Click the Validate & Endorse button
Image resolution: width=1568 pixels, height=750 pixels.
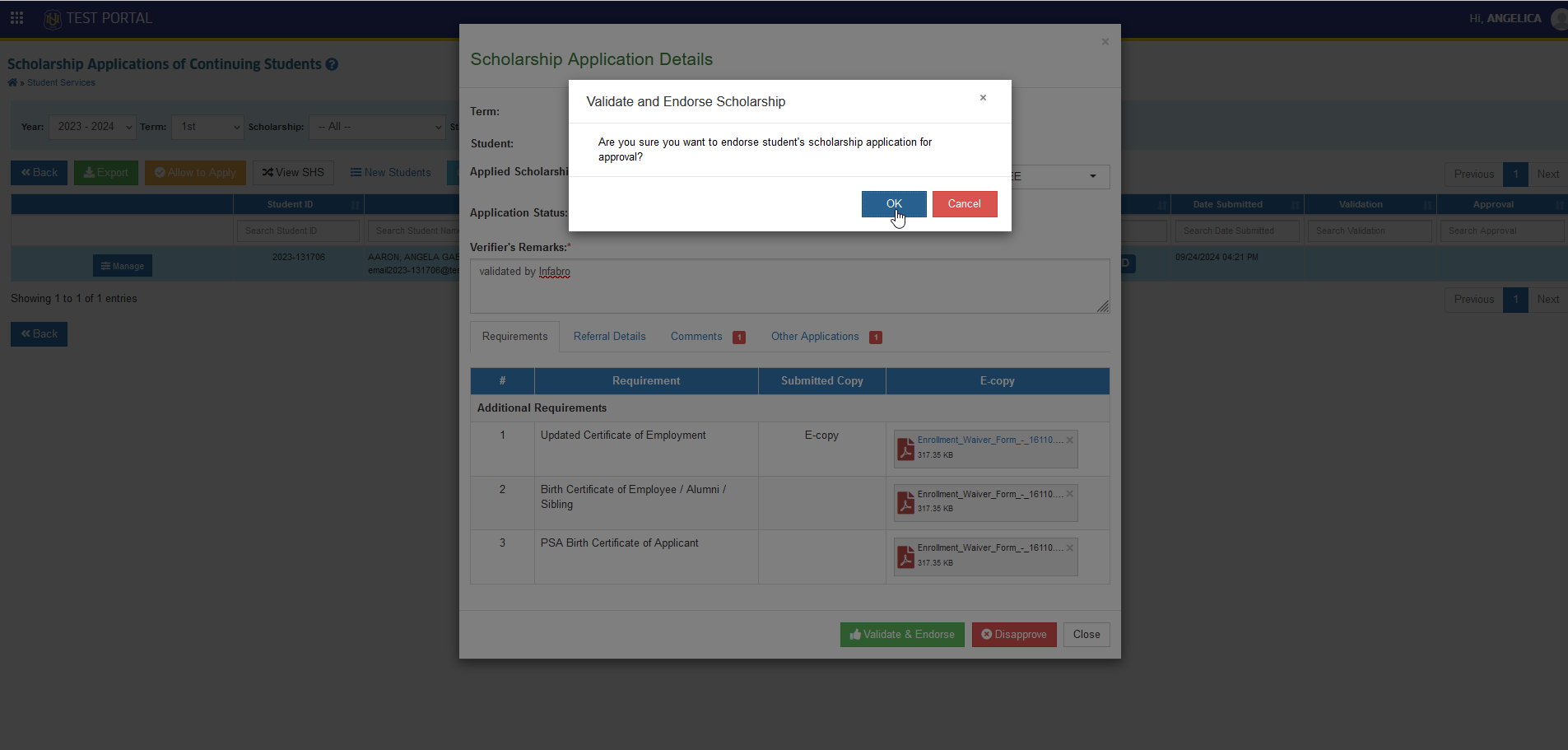coord(902,635)
